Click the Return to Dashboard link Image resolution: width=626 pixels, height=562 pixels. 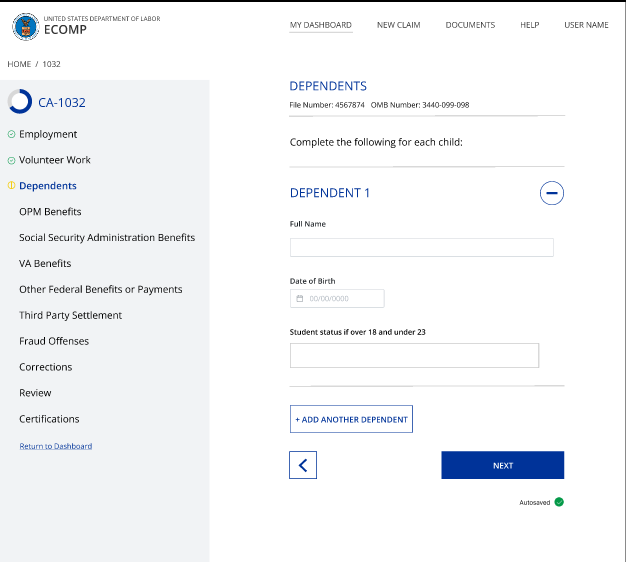(56, 446)
